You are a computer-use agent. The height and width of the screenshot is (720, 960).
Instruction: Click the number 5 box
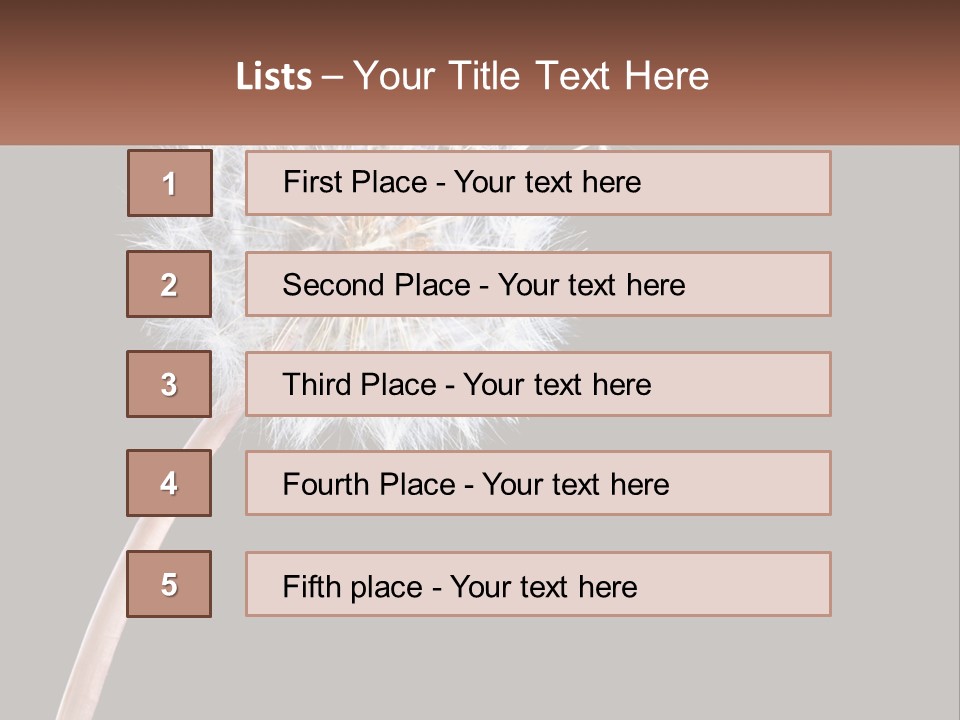pyautogui.click(x=169, y=584)
